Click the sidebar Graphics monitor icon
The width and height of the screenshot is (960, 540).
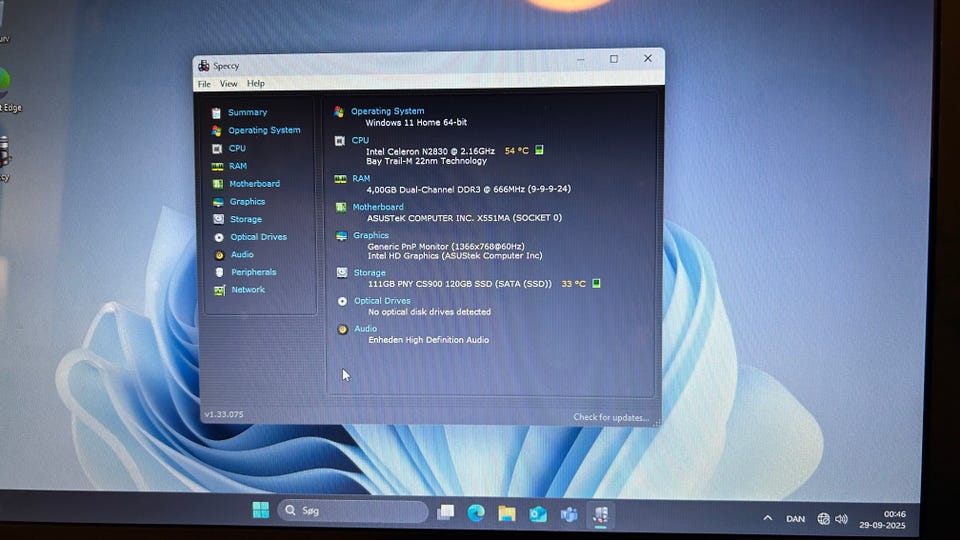point(218,202)
